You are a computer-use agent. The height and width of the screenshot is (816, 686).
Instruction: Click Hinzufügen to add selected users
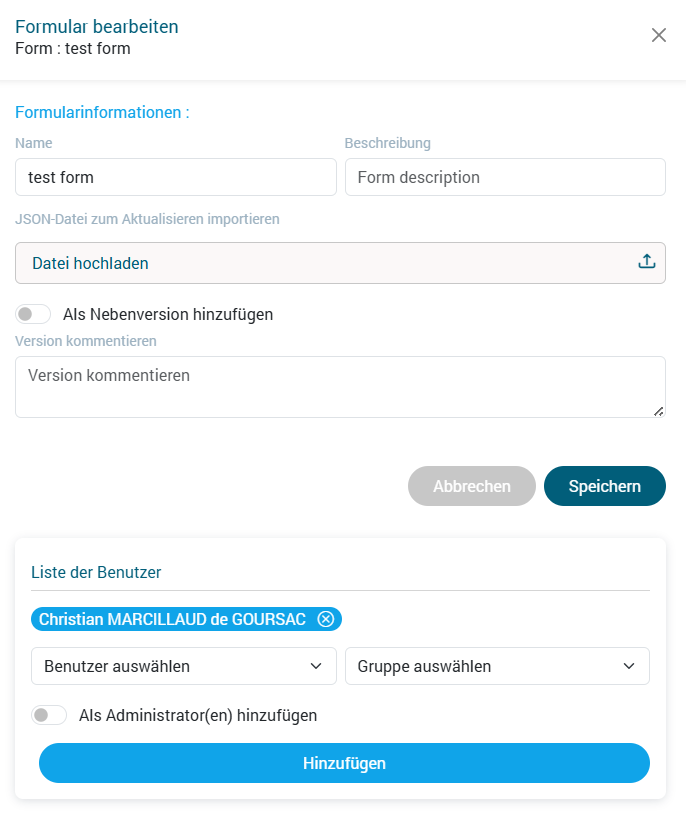pos(344,763)
